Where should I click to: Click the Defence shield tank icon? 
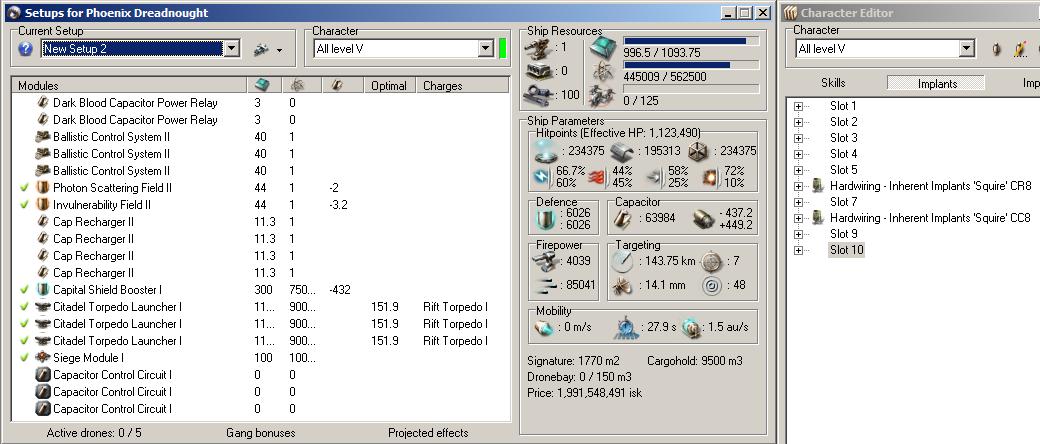click(545, 220)
